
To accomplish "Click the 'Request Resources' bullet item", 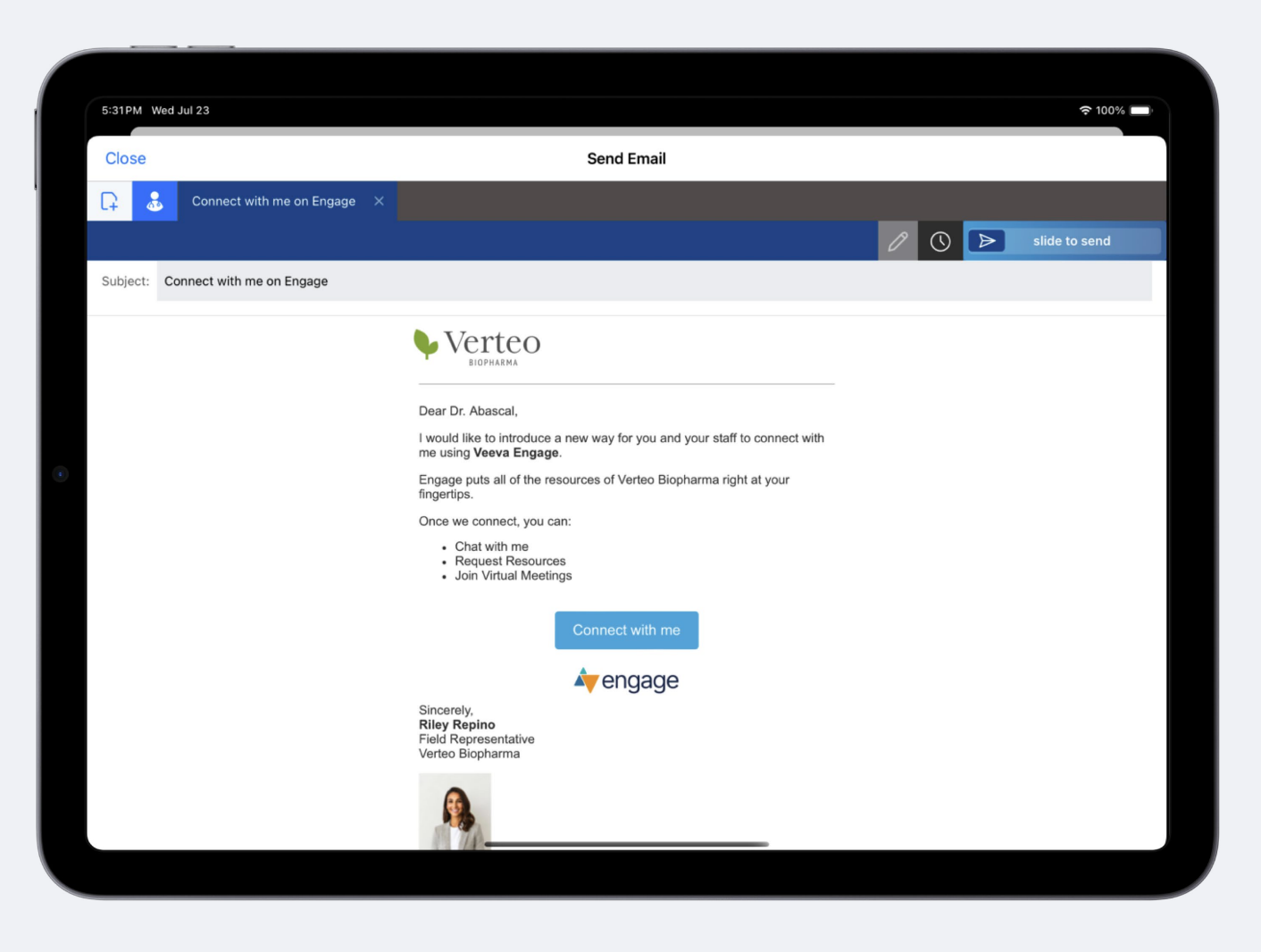I will point(510,561).
